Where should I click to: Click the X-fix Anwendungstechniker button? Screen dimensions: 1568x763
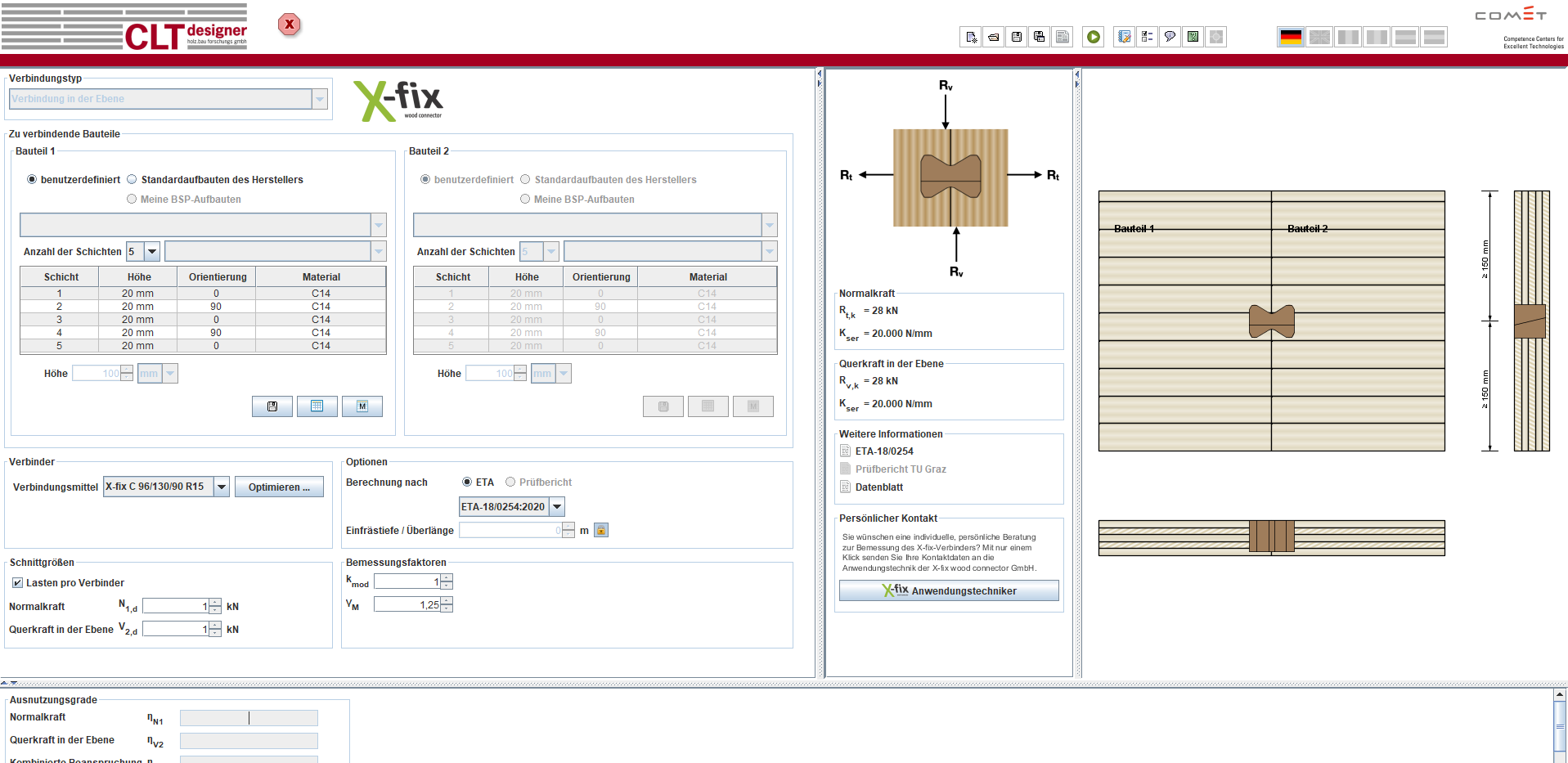949,590
